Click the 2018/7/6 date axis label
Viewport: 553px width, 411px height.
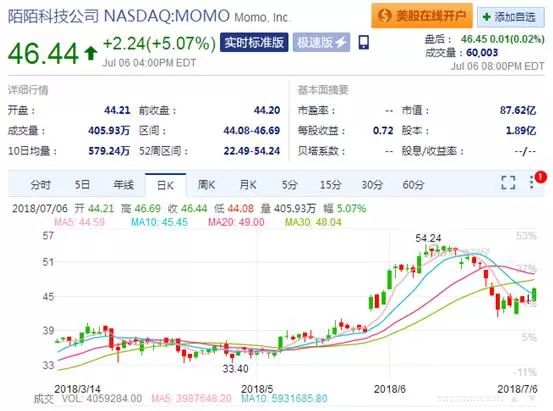pos(517,389)
